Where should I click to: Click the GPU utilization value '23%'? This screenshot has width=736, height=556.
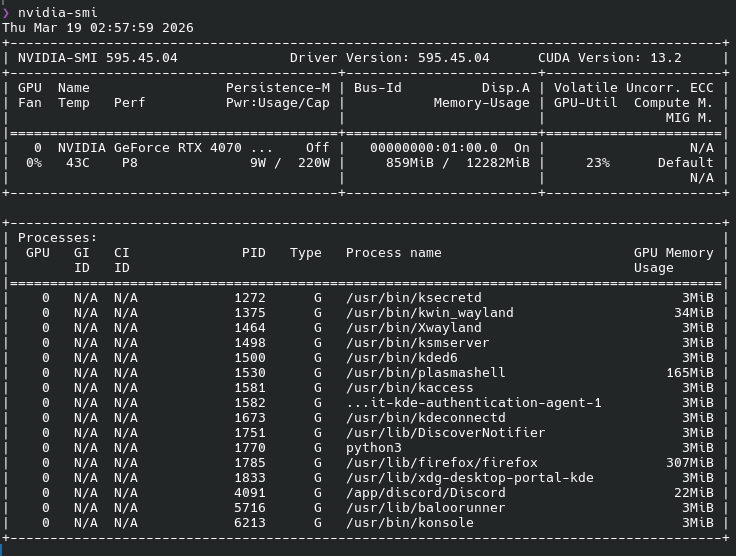pos(598,163)
